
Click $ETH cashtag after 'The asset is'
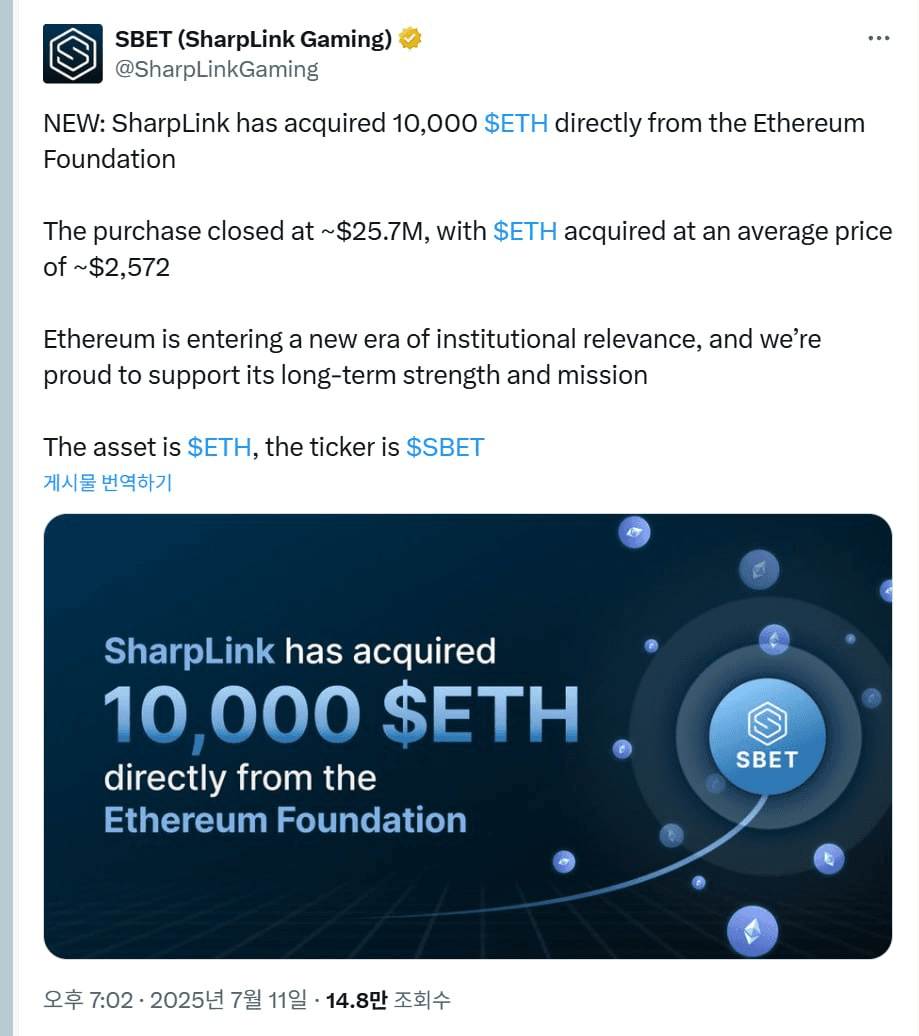(219, 447)
